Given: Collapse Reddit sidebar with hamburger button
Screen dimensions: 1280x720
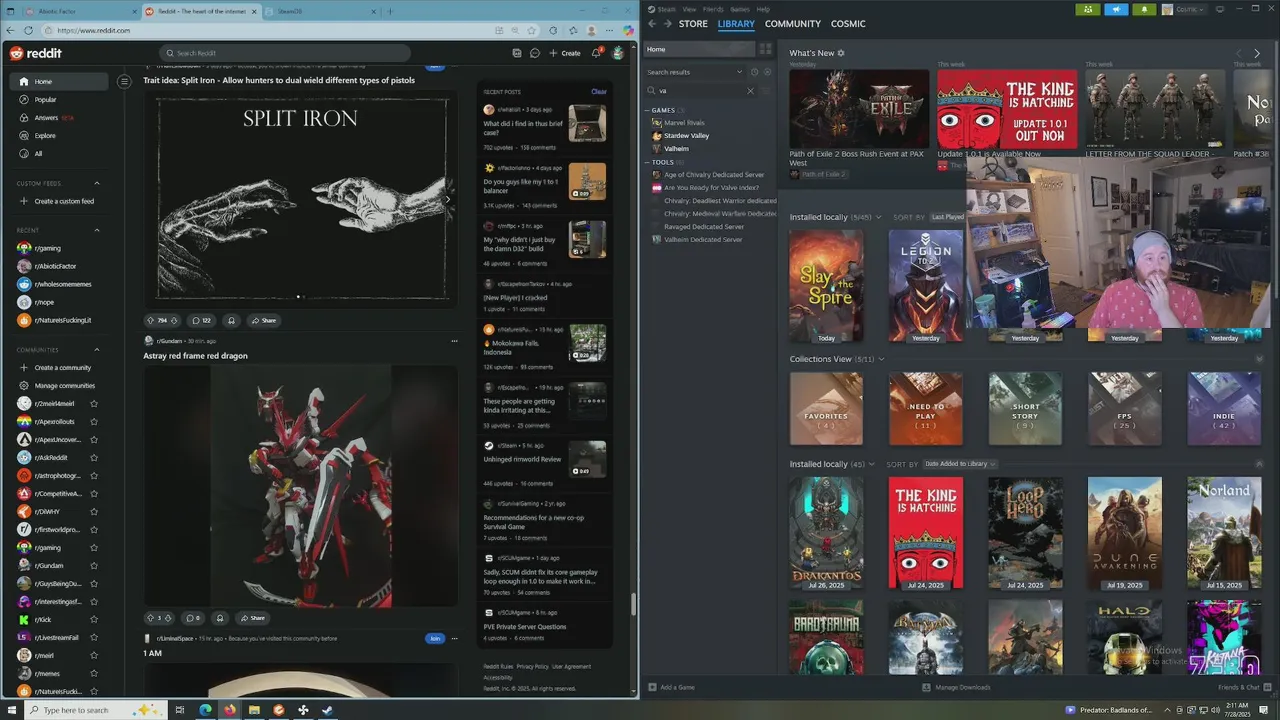Looking at the screenshot, I should [x=124, y=81].
